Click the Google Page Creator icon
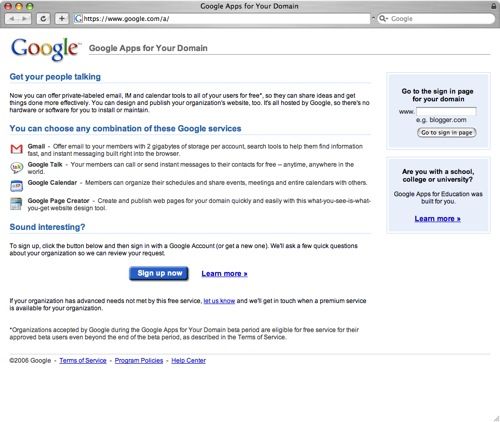 click(x=16, y=204)
